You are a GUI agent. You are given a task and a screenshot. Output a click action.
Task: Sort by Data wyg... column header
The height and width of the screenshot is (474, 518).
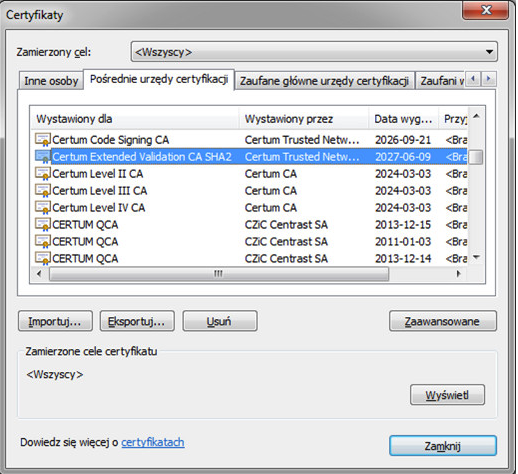point(403,119)
